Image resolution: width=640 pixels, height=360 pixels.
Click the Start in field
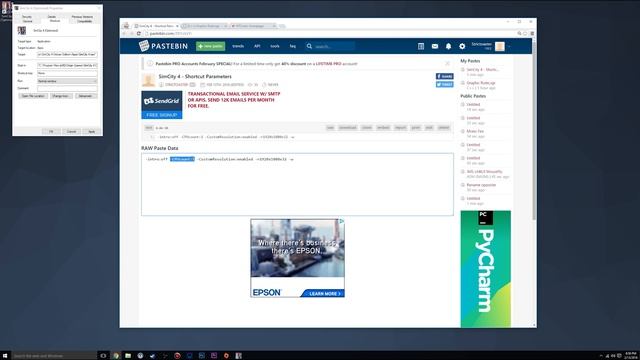(x=67, y=65)
